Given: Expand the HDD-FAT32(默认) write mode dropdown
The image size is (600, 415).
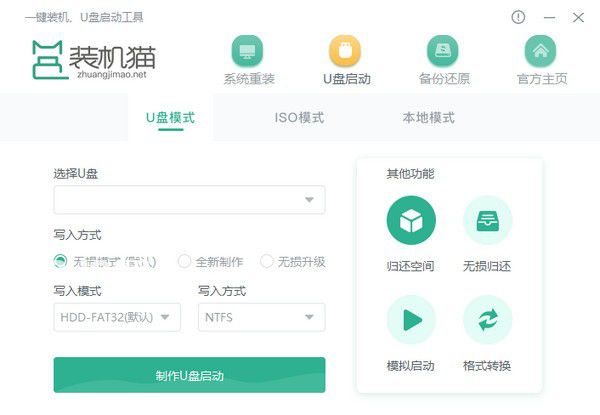Looking at the screenshot, I should click(x=117, y=317).
